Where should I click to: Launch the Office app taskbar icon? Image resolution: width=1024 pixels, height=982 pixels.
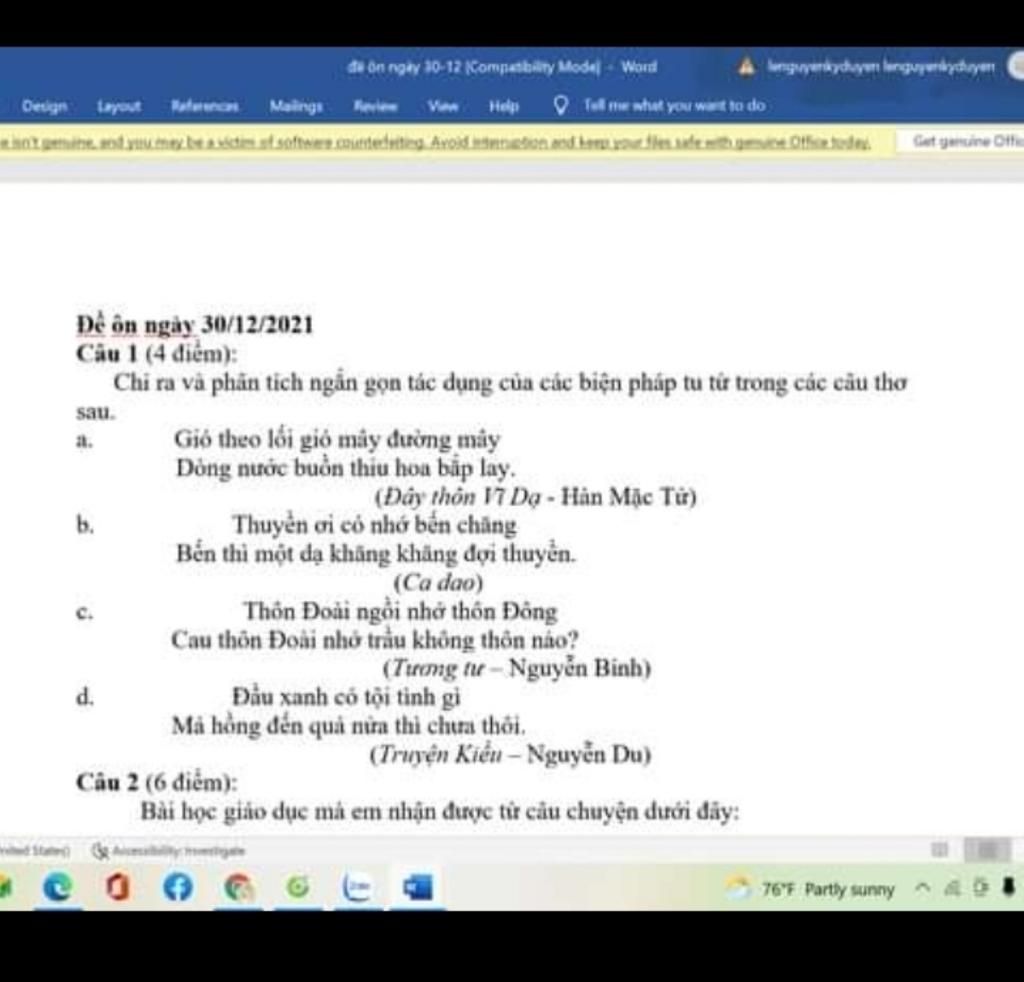(118, 887)
